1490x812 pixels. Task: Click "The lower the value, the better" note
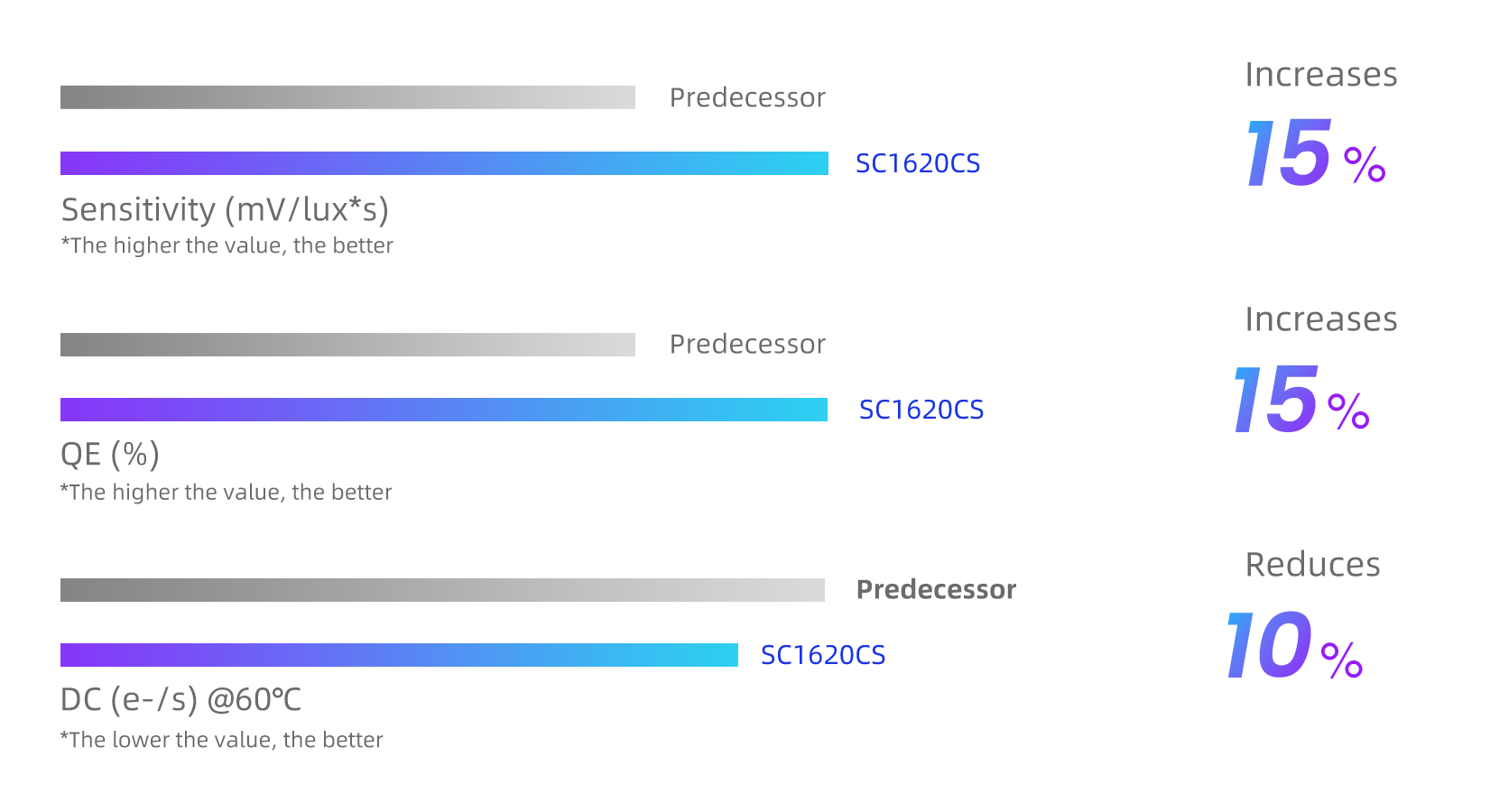[x=221, y=740]
